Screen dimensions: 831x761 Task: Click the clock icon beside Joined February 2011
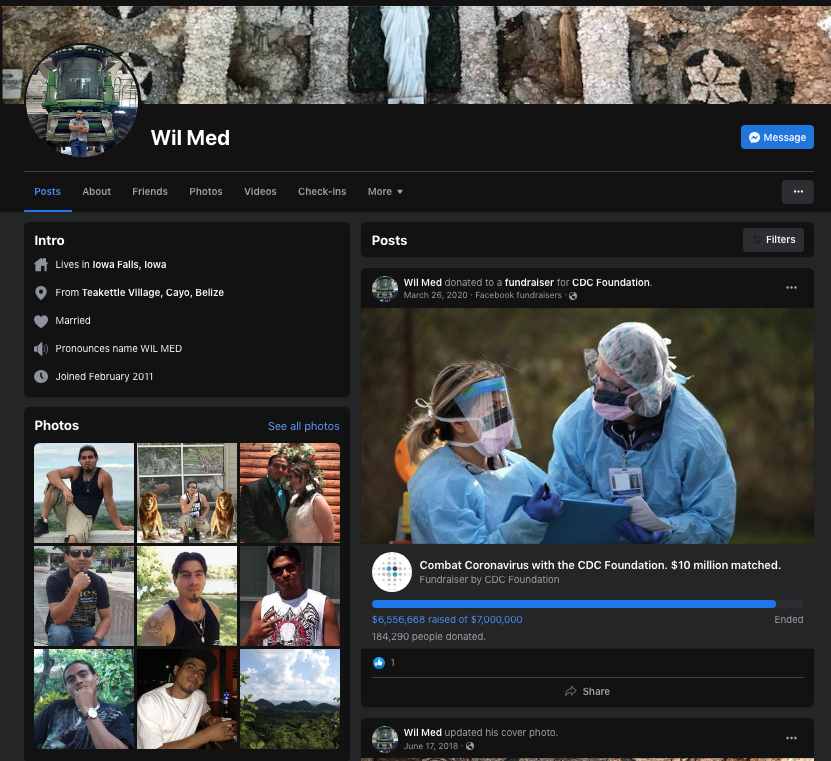41,377
